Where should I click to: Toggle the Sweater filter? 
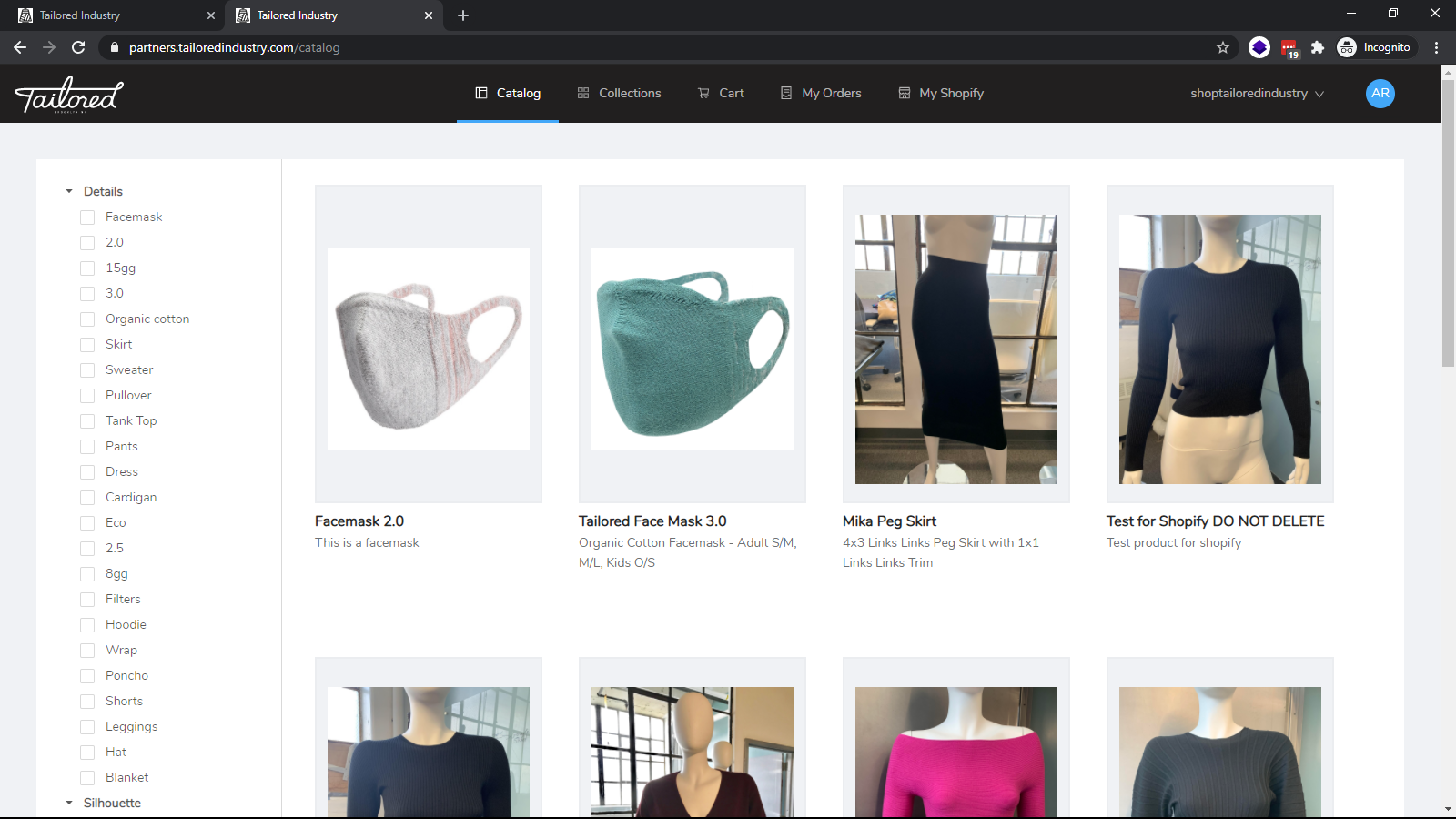[87, 370]
